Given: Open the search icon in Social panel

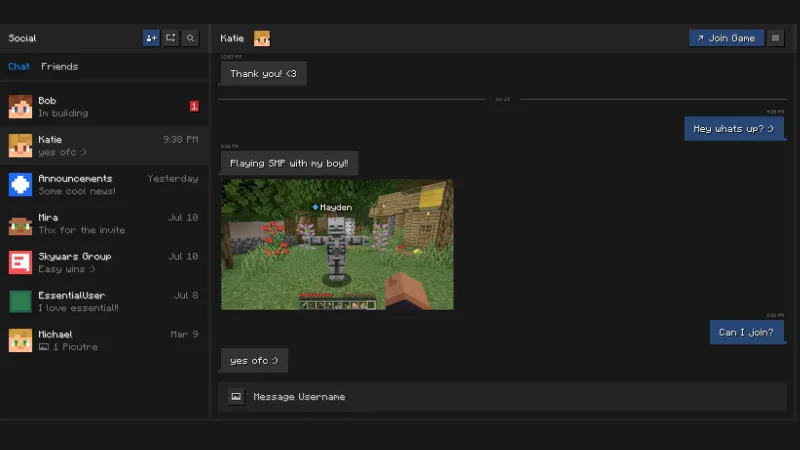Looking at the screenshot, I should (190, 38).
